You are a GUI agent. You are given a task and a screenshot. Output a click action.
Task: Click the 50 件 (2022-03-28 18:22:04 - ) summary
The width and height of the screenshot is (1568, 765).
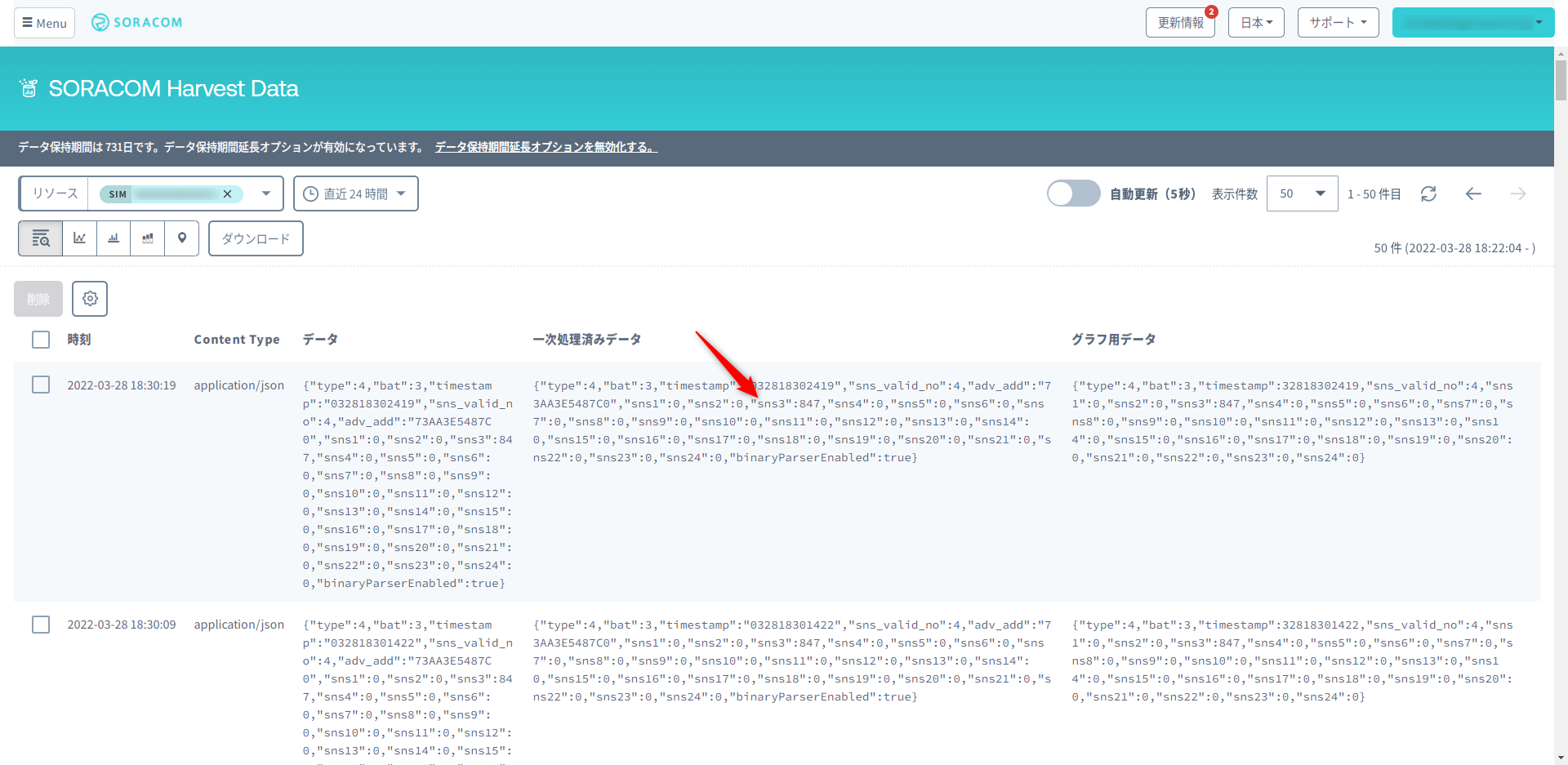(1454, 247)
